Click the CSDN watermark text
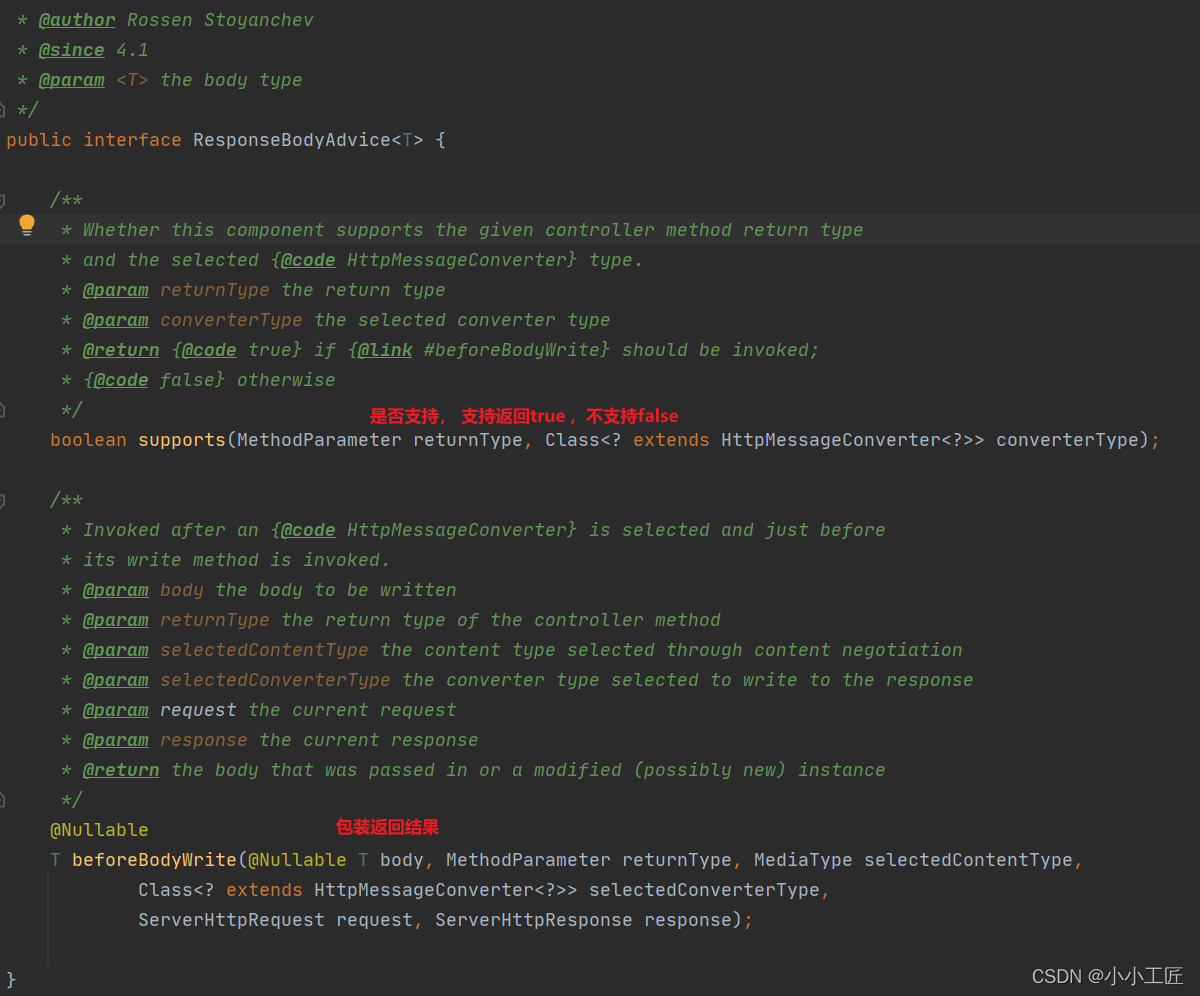Image resolution: width=1200 pixels, height=996 pixels. tap(1107, 976)
